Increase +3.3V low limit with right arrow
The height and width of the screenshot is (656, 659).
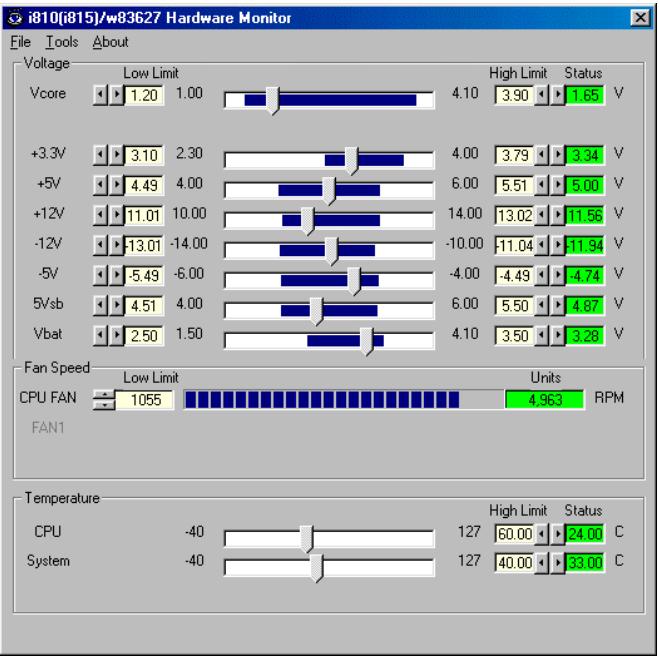click(x=116, y=155)
